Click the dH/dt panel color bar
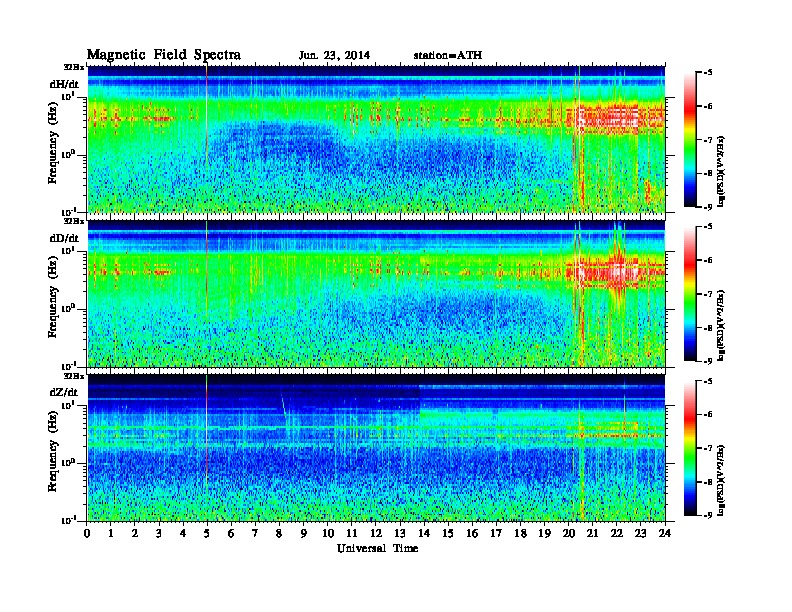The image size is (792, 612). (x=690, y=140)
